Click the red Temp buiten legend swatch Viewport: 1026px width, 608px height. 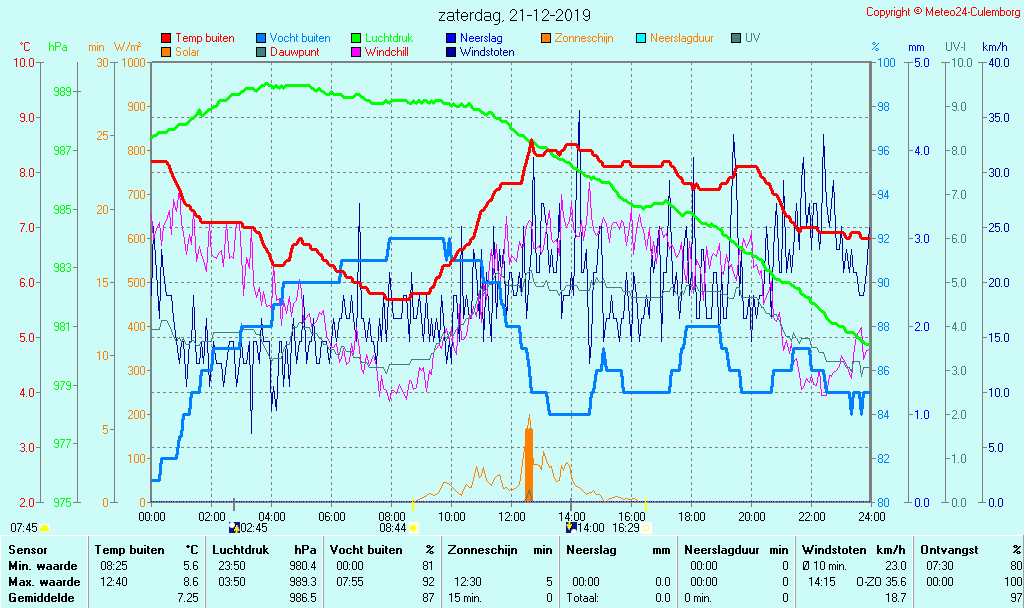point(166,38)
